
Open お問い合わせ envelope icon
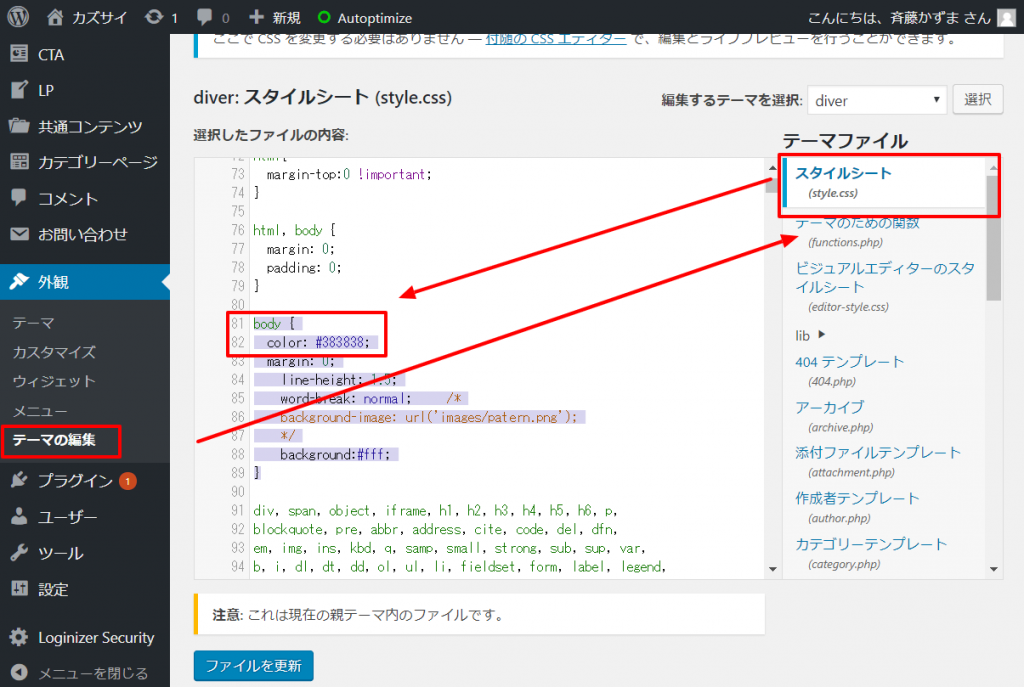coord(21,234)
